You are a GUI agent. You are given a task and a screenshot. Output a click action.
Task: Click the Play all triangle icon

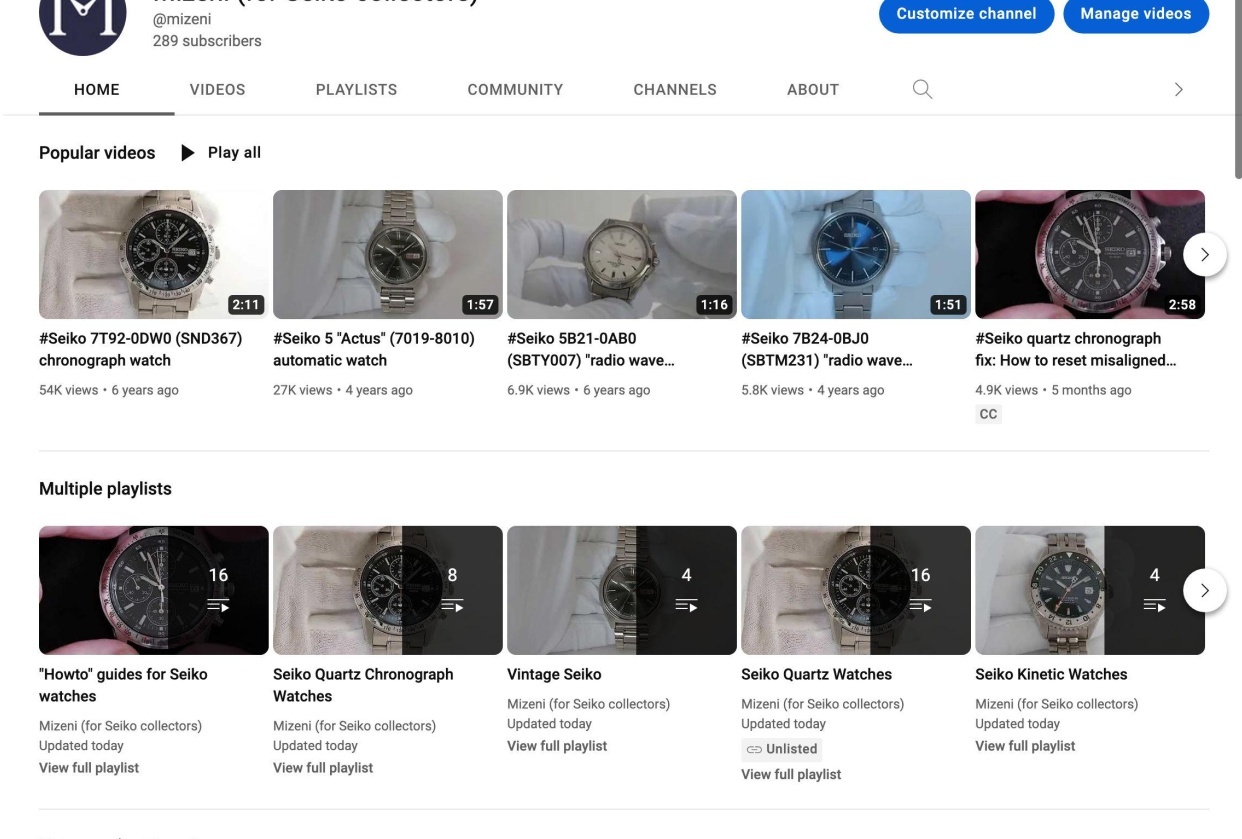(x=187, y=153)
